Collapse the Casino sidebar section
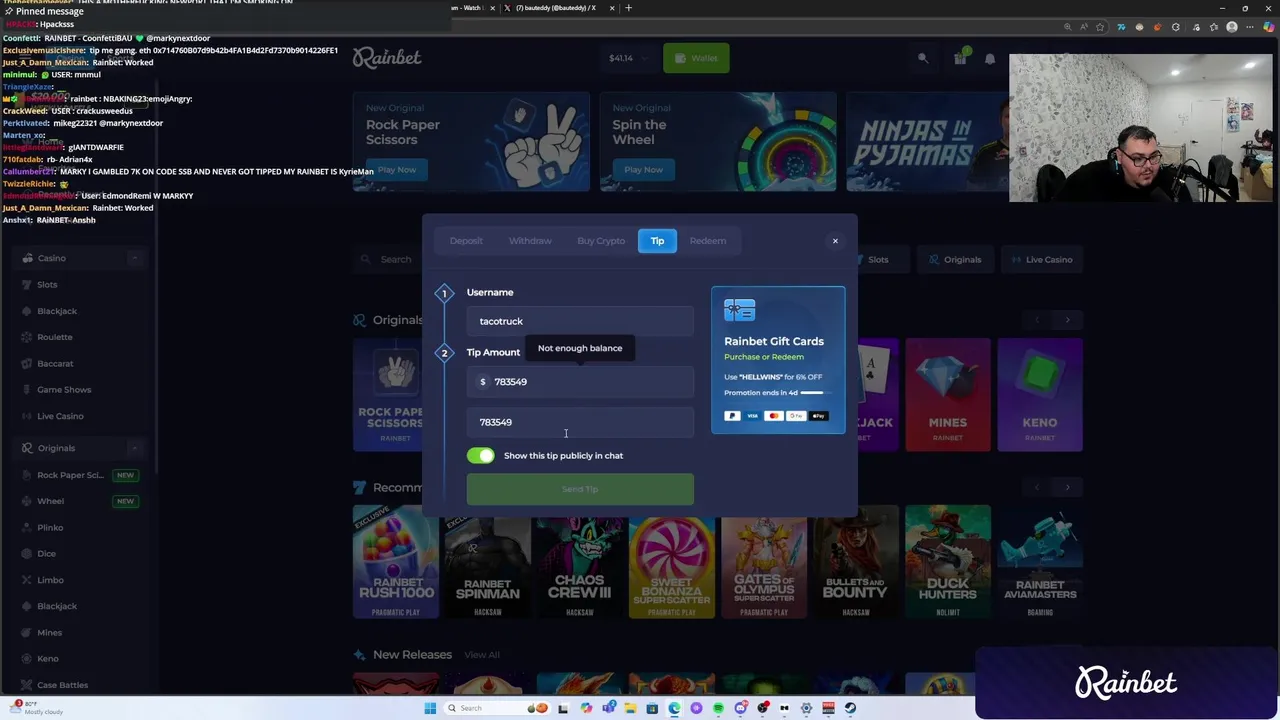1280x720 pixels. [x=134, y=258]
